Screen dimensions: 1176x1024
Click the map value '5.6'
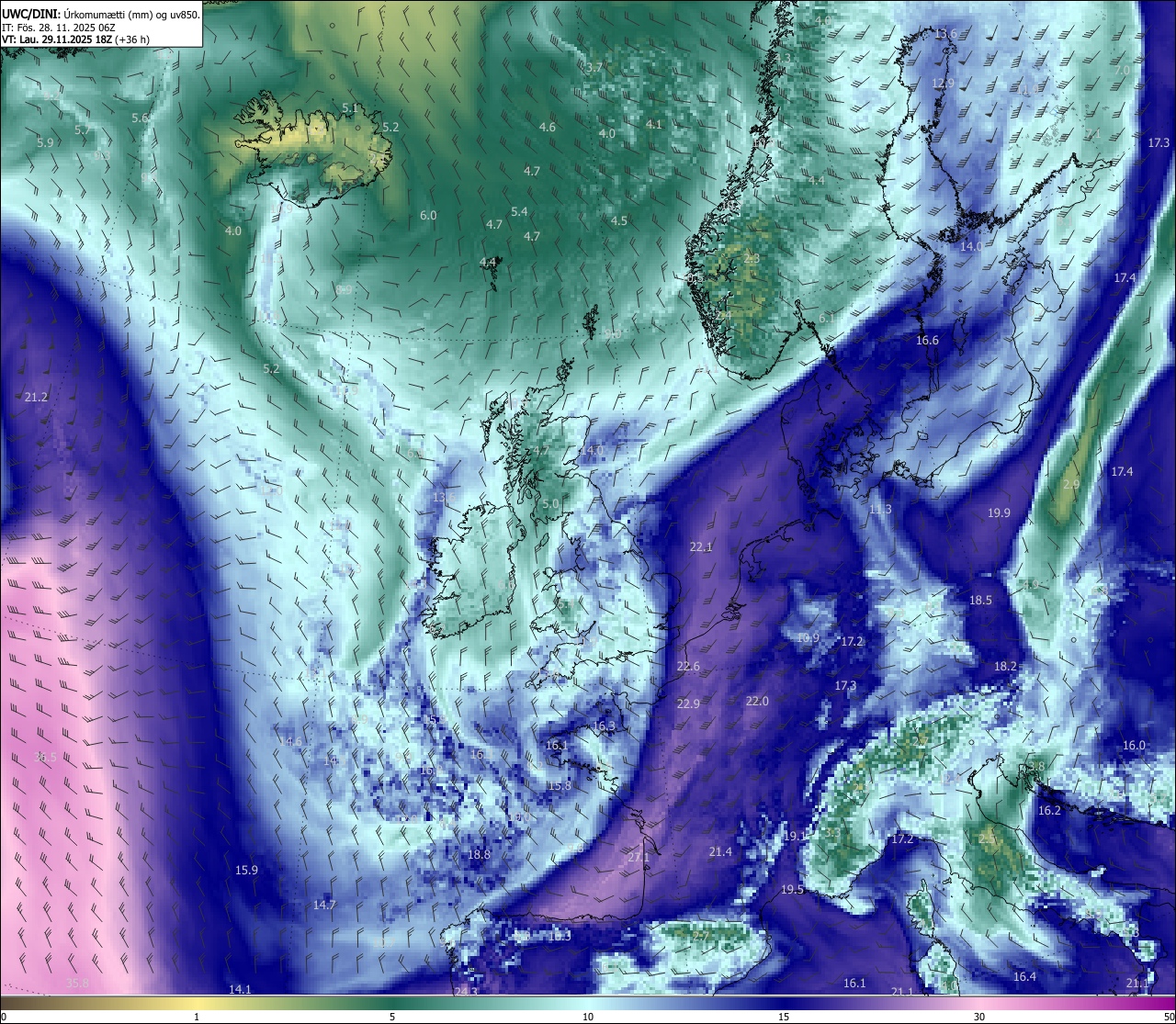[x=141, y=118]
